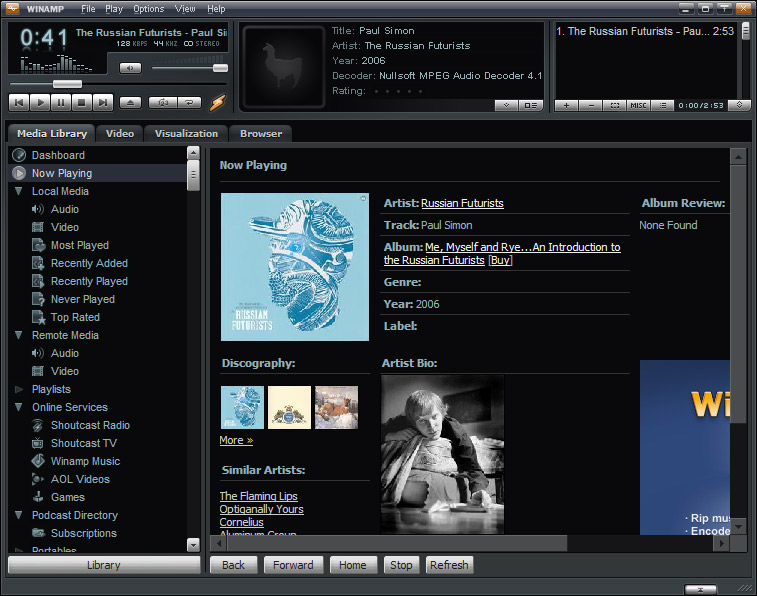Add files with playlist plus button

566,105
